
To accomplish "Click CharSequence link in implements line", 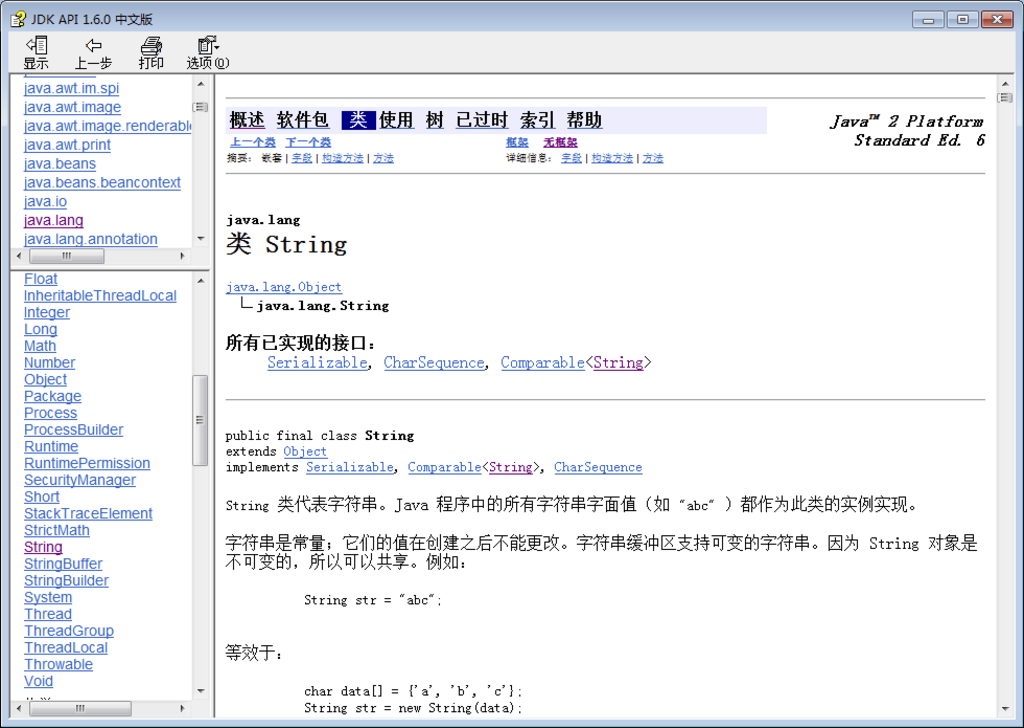I will click(x=598, y=467).
